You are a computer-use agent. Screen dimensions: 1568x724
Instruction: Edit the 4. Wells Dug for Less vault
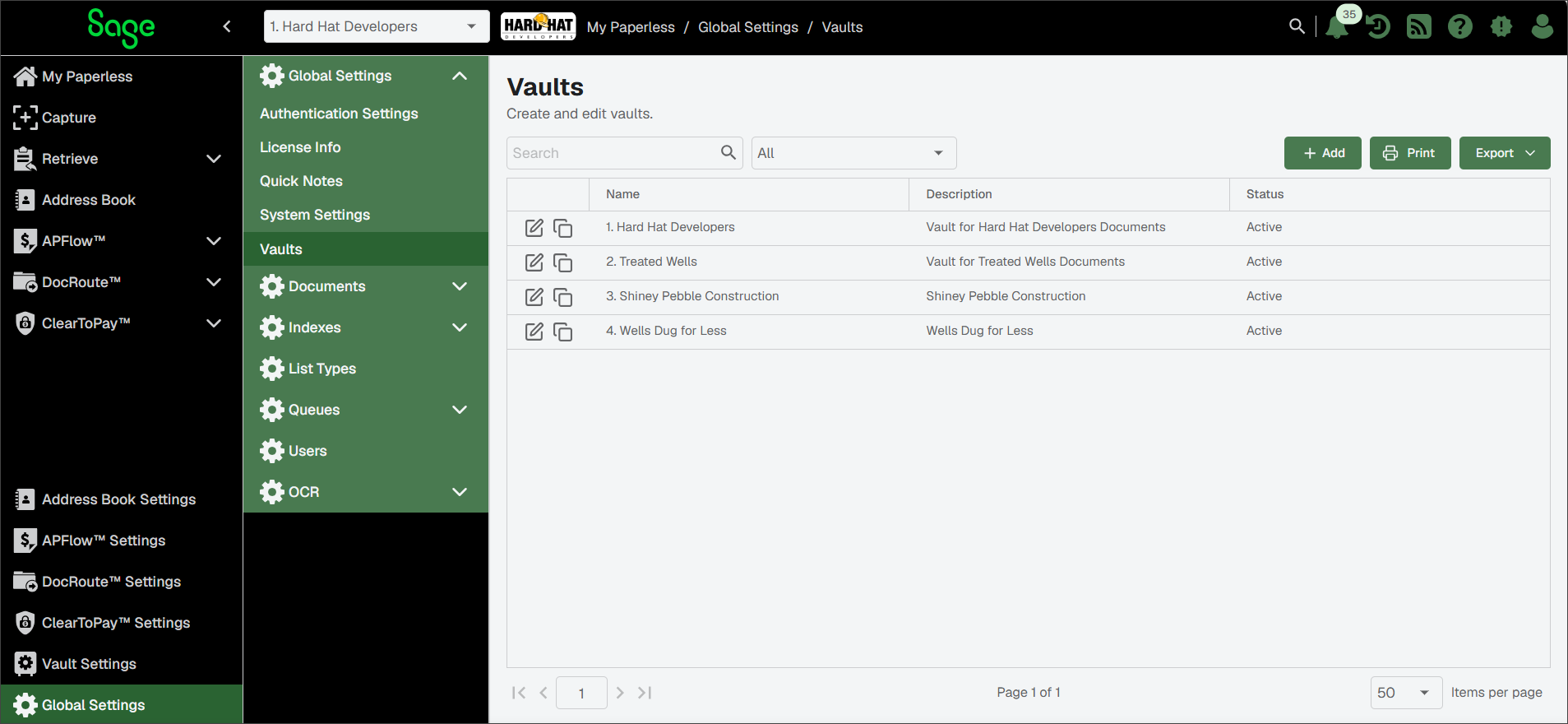click(534, 332)
